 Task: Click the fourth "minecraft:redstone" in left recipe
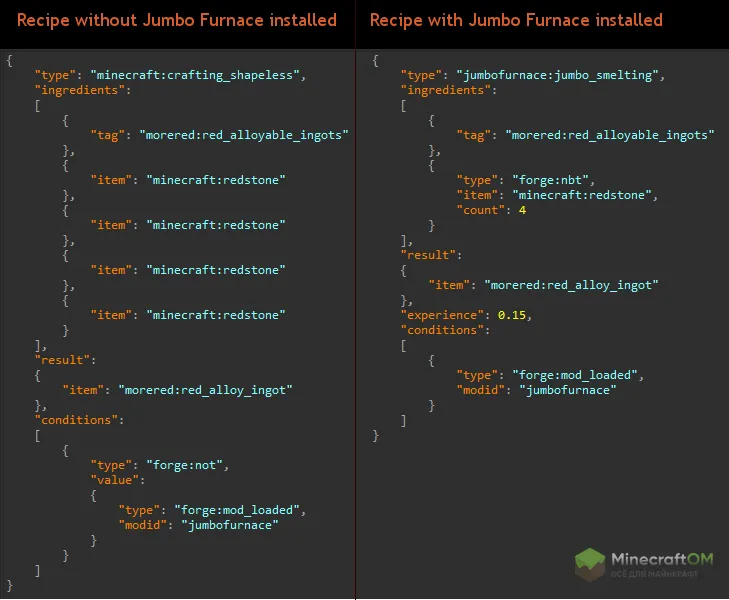216,315
